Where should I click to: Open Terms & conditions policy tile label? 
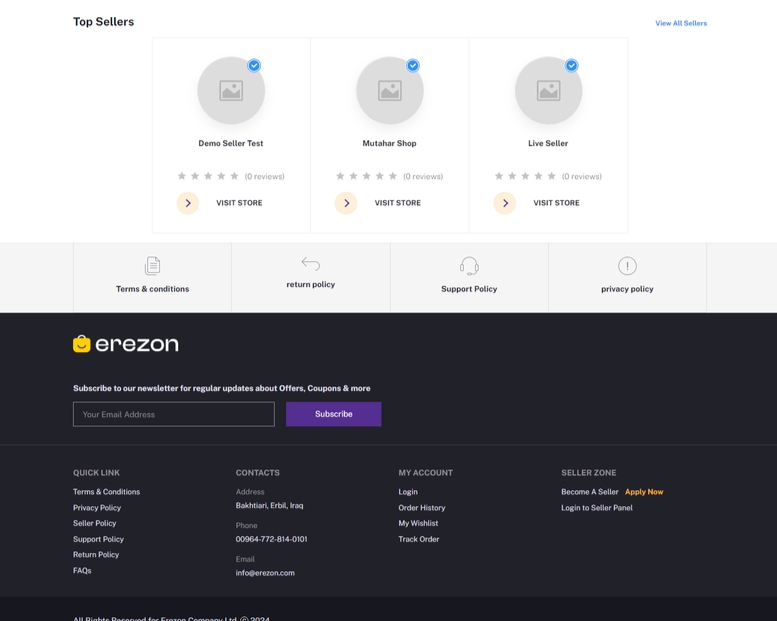click(x=153, y=289)
